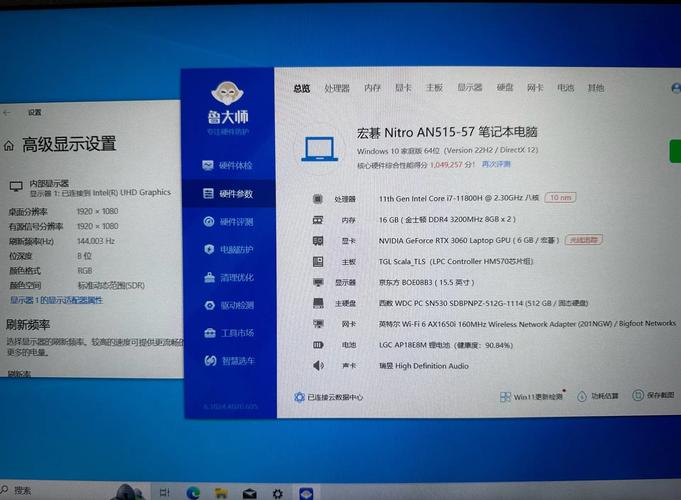
Task: Click 保存截图 button
Action: (x=653, y=395)
